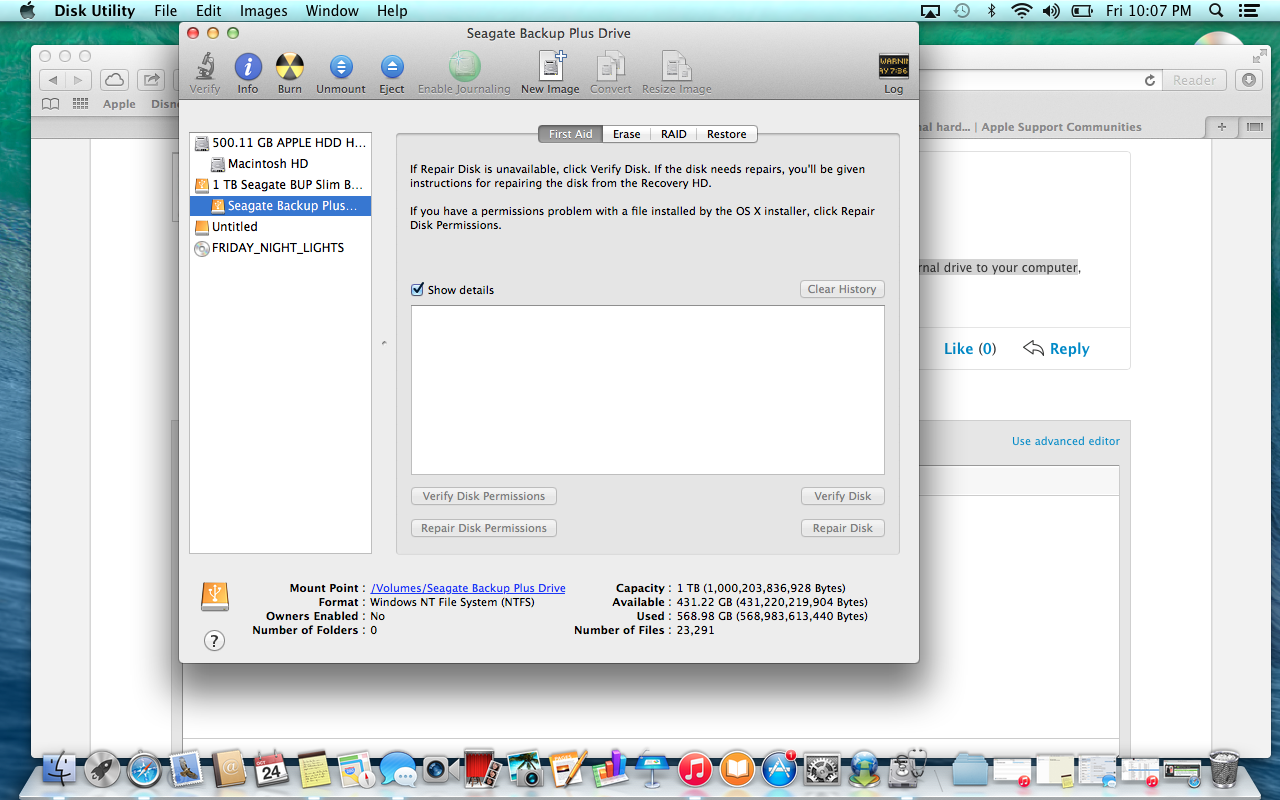The height and width of the screenshot is (800, 1280).
Task: Open the Window menu
Action: point(332,11)
